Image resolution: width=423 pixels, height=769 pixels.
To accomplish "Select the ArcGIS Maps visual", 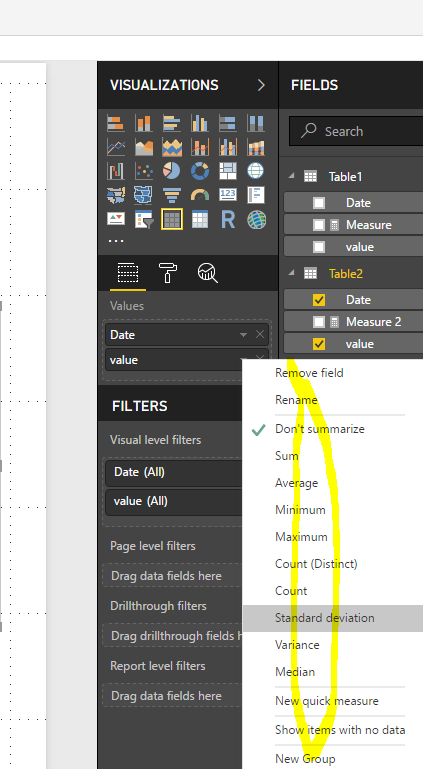I will point(255,219).
